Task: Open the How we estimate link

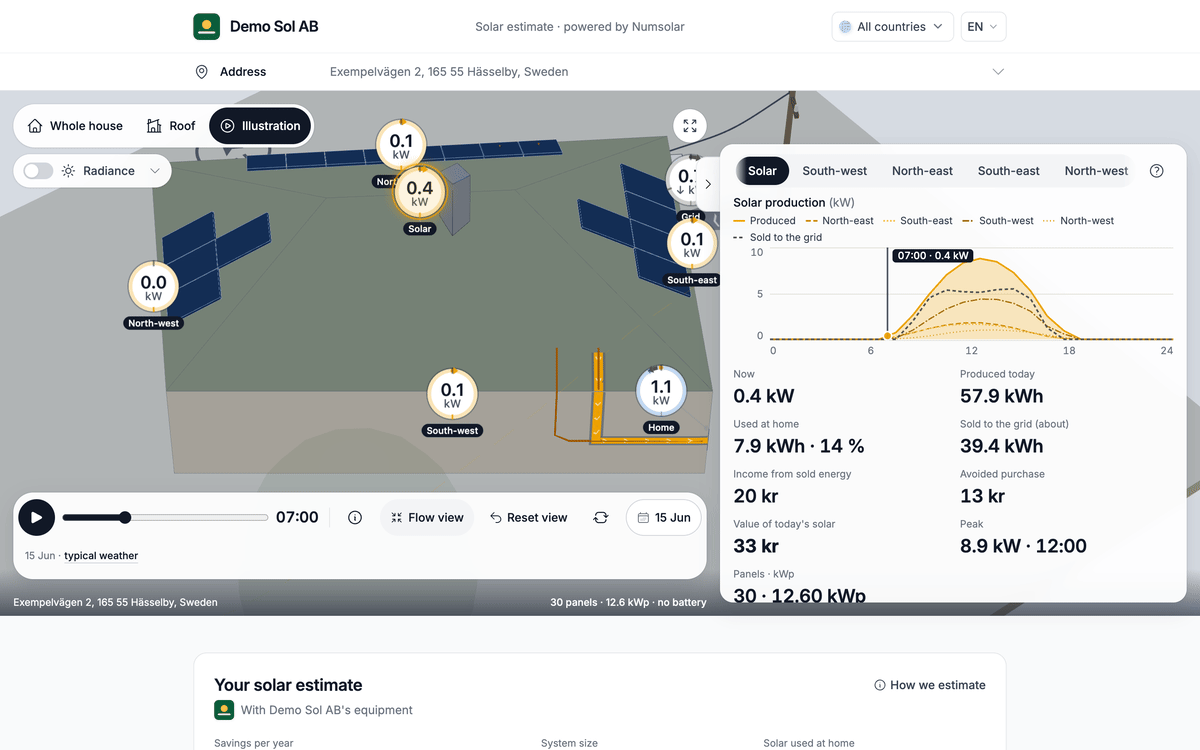Action: (929, 685)
